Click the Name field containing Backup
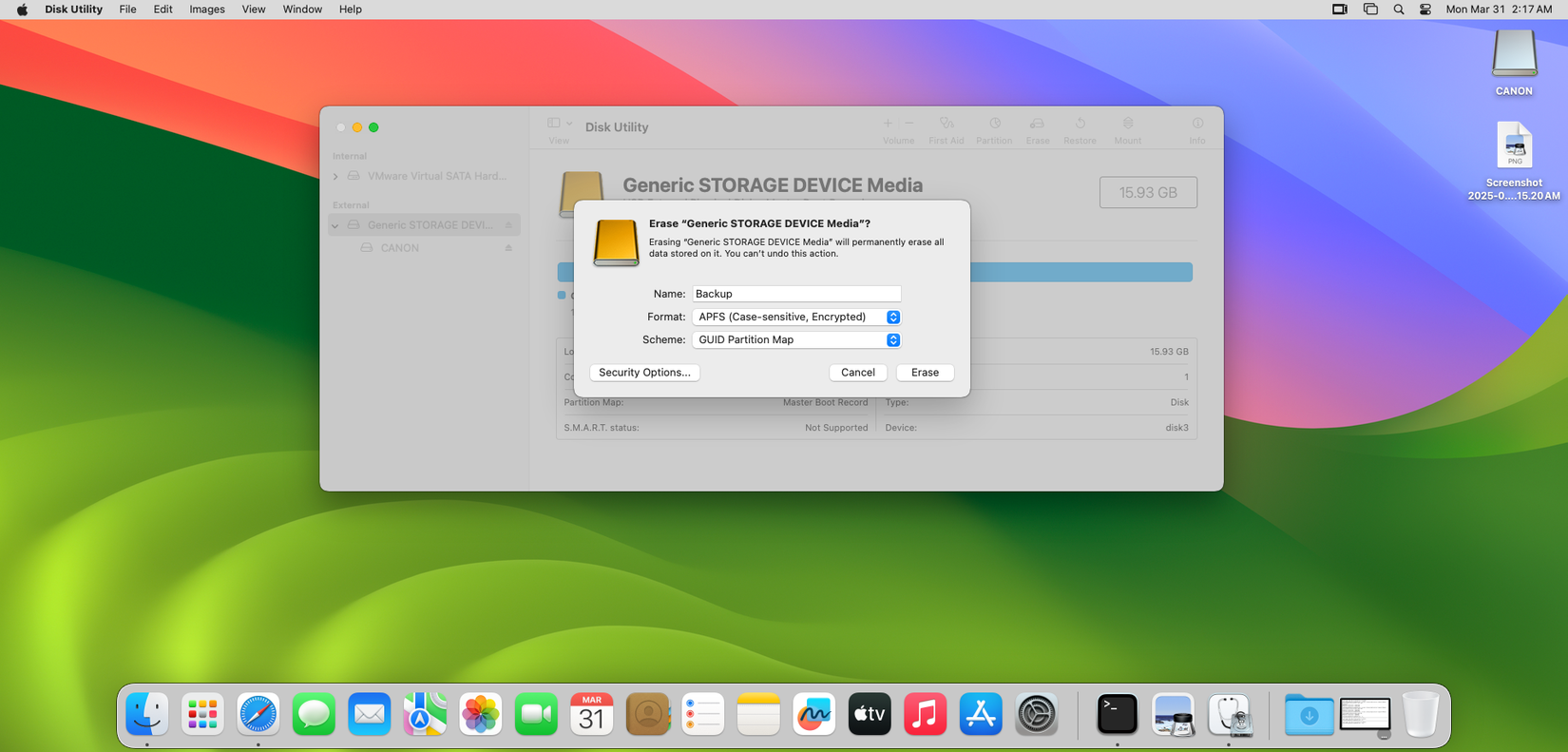Viewport: 1568px width, 752px height. point(796,295)
